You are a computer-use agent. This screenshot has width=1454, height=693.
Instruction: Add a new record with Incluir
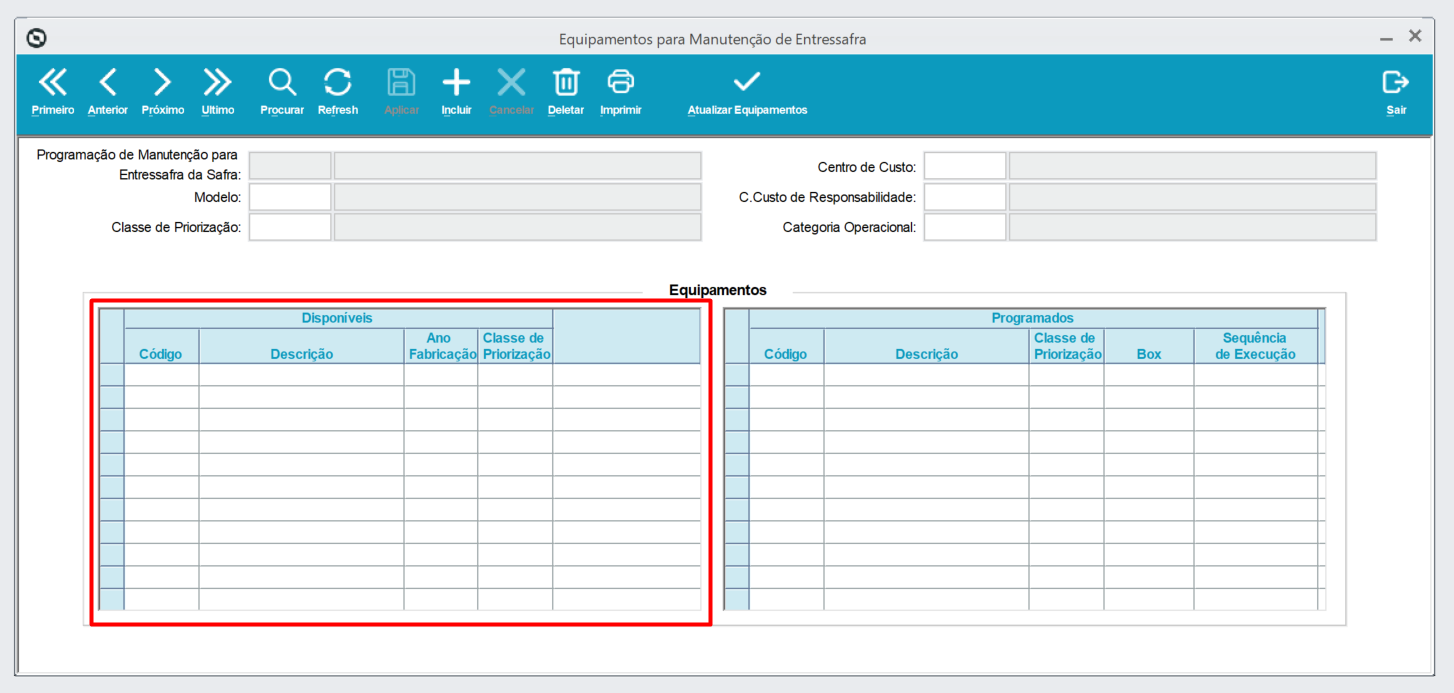(x=456, y=92)
